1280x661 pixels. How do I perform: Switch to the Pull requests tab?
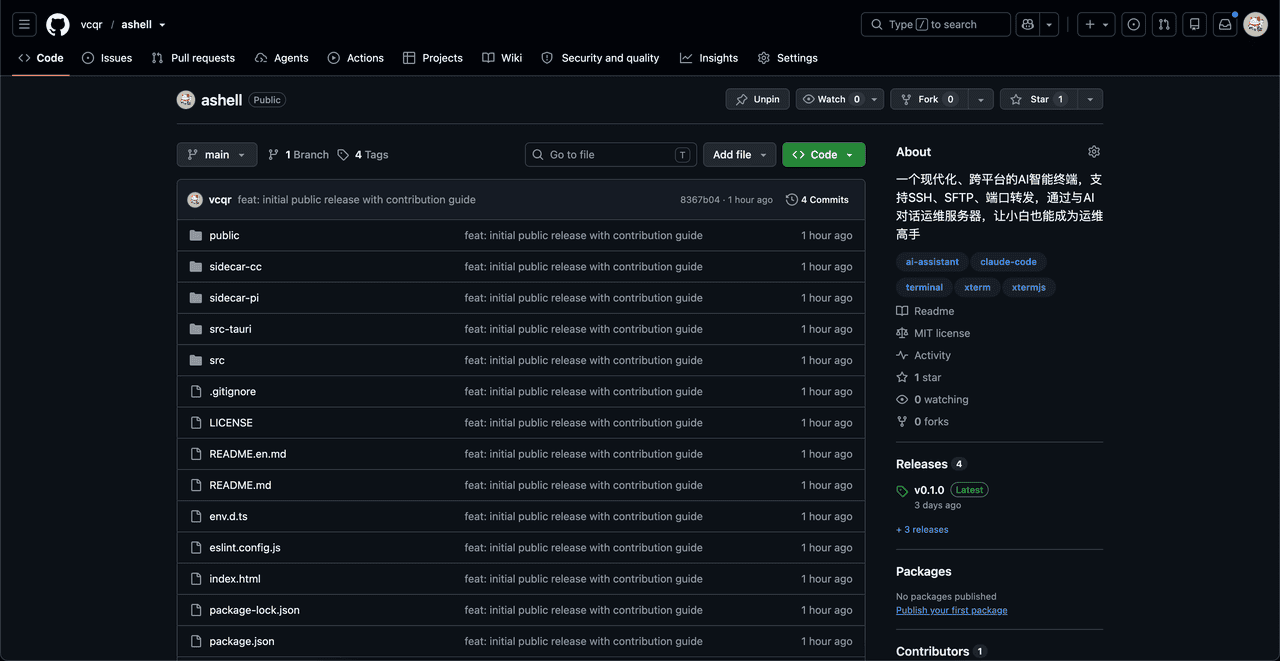point(193,58)
